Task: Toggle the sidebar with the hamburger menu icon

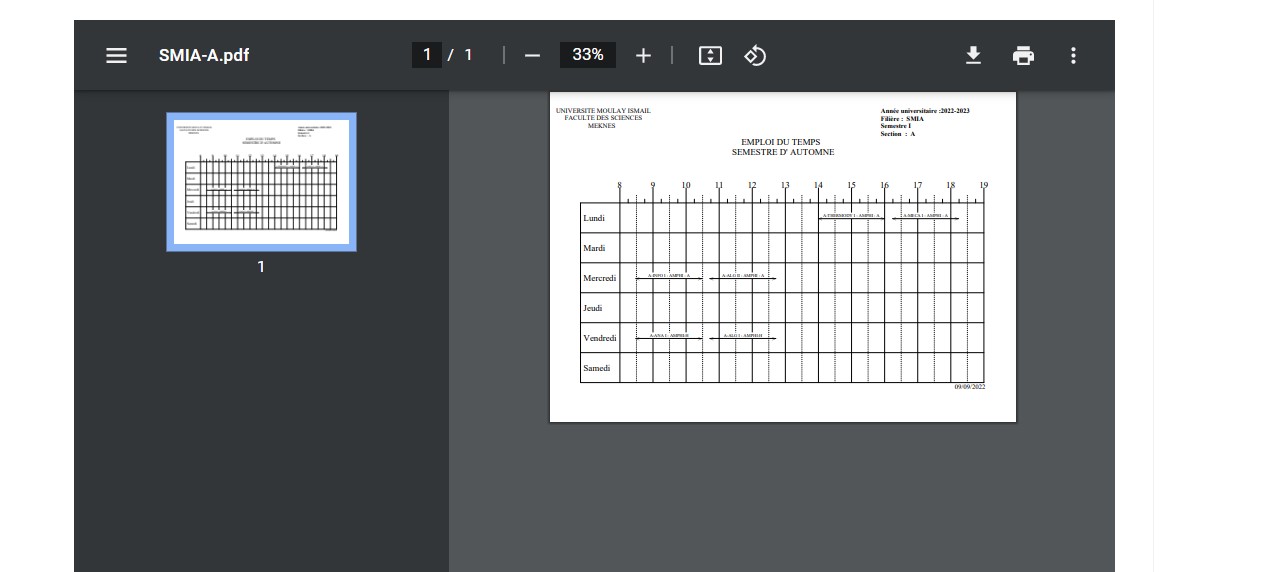Action: (x=117, y=56)
